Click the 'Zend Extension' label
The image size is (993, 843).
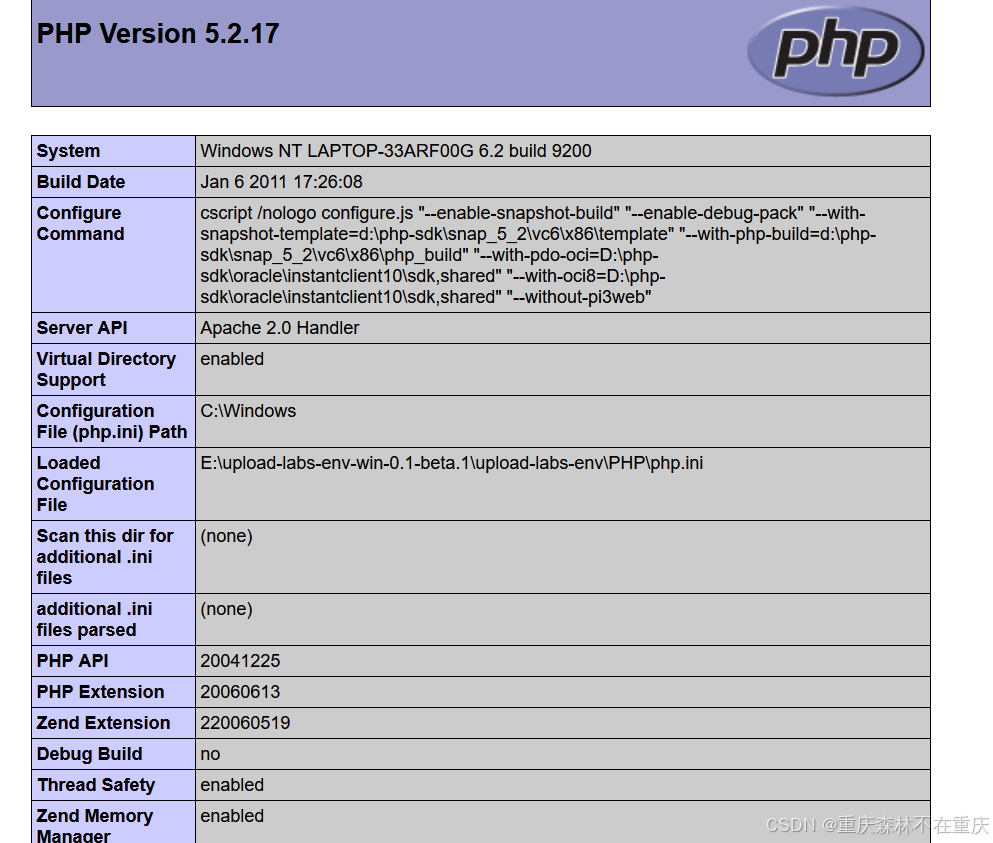coord(103,723)
